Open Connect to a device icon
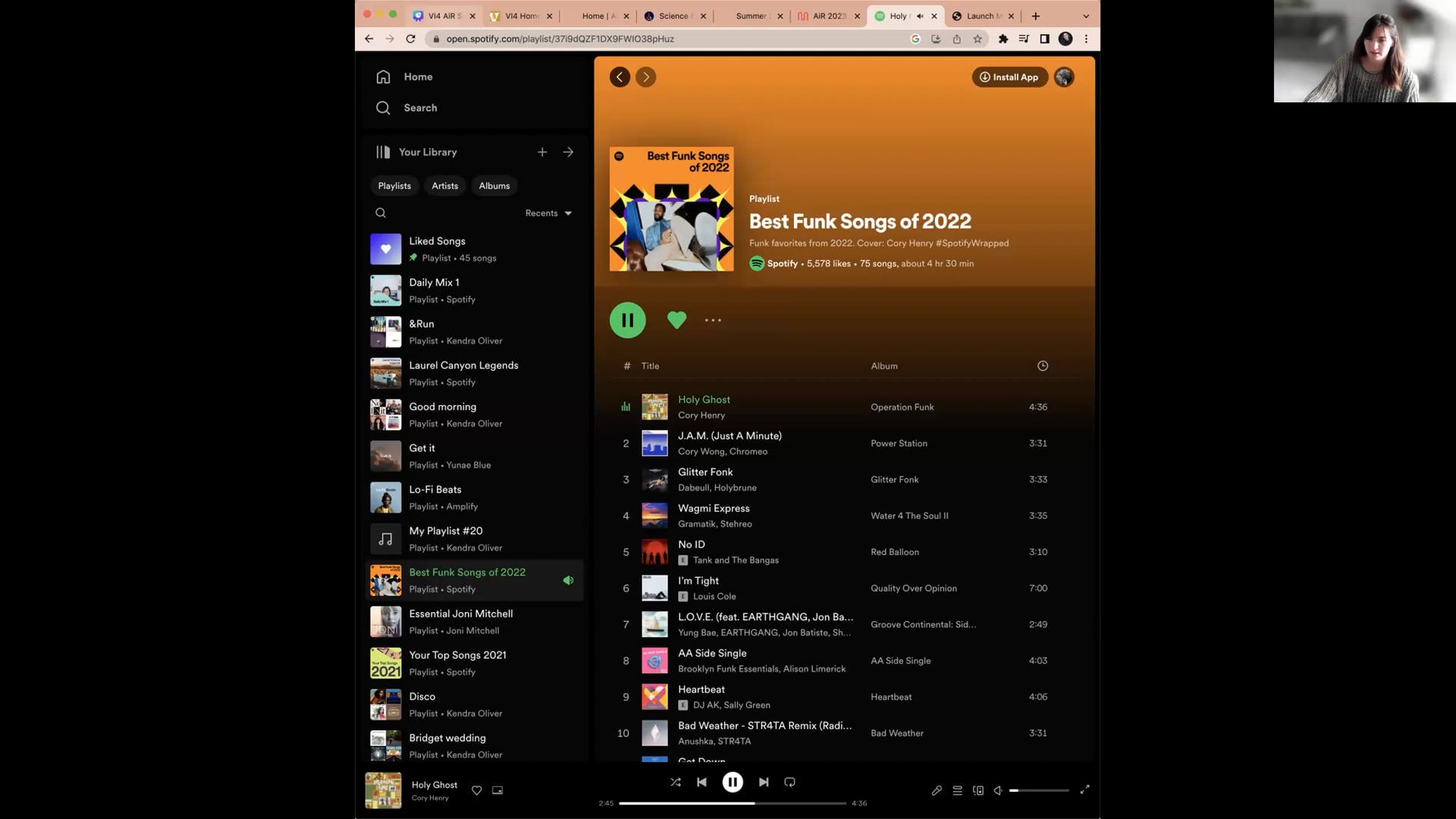1456x819 pixels. [x=978, y=790]
